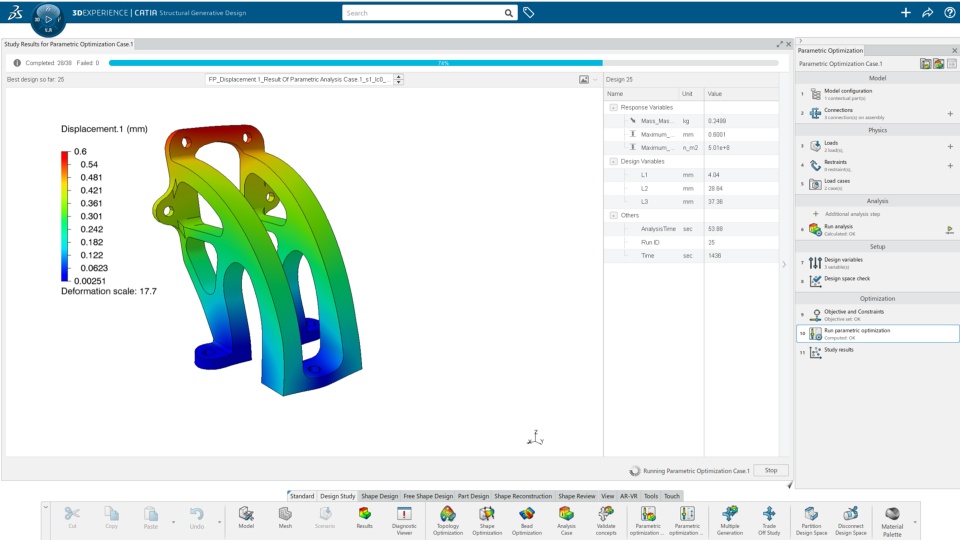Open the Analysis Case tool

566,521
